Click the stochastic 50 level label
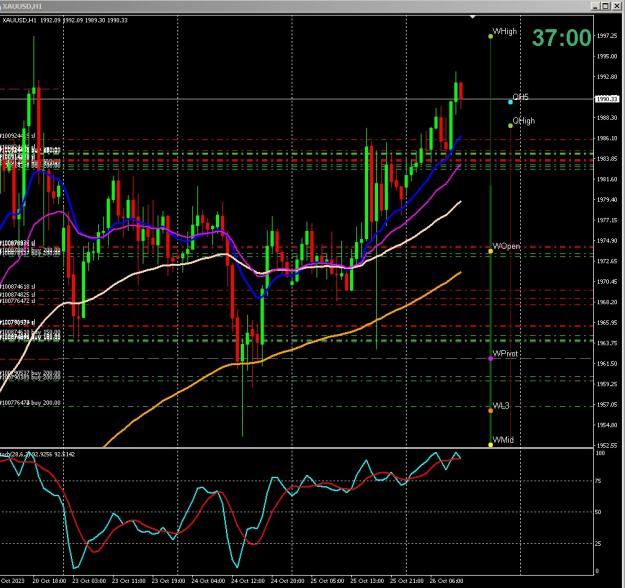Screen dimensions: 625x588 click(x=598, y=512)
